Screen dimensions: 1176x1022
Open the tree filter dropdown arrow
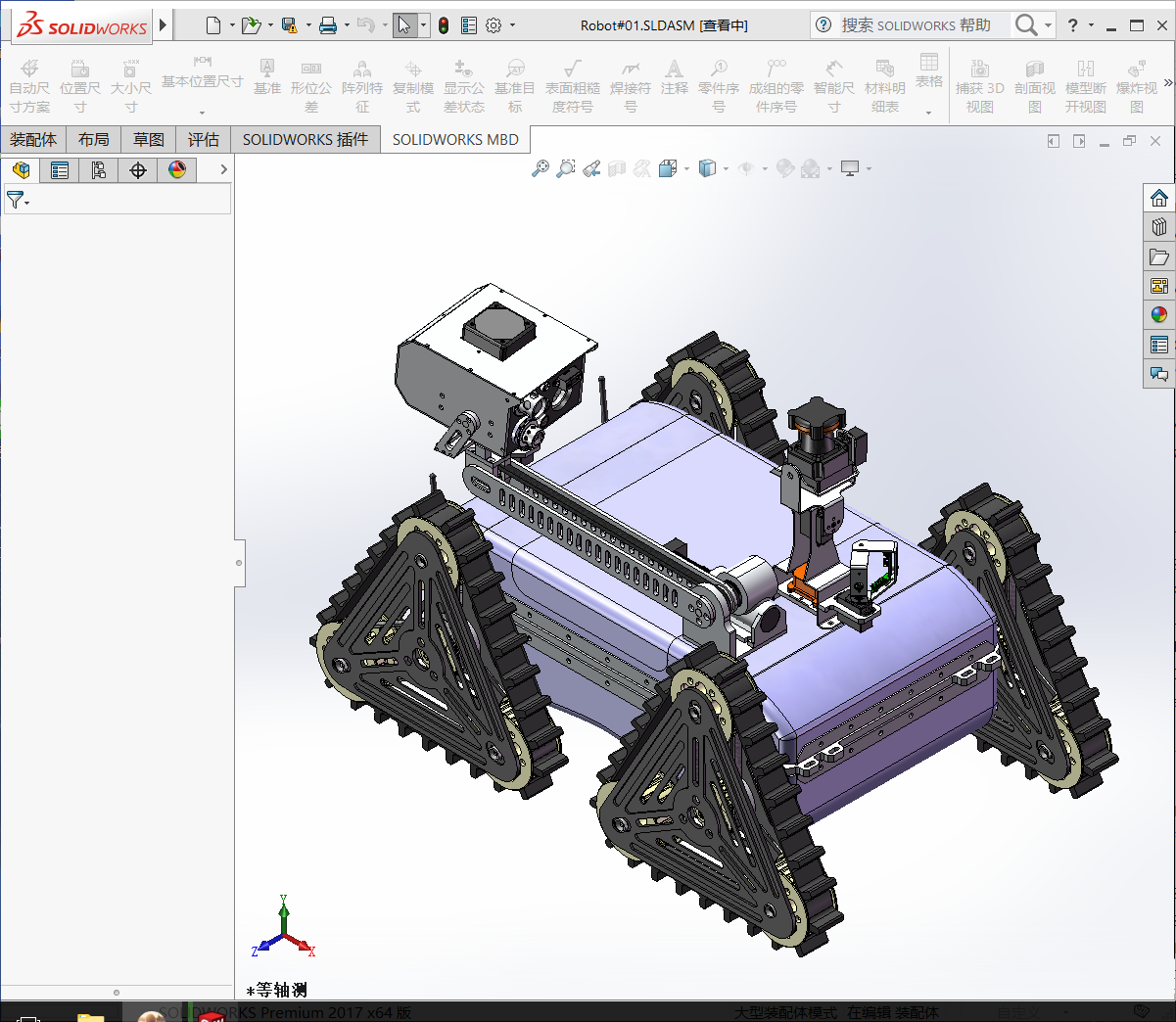[26, 202]
